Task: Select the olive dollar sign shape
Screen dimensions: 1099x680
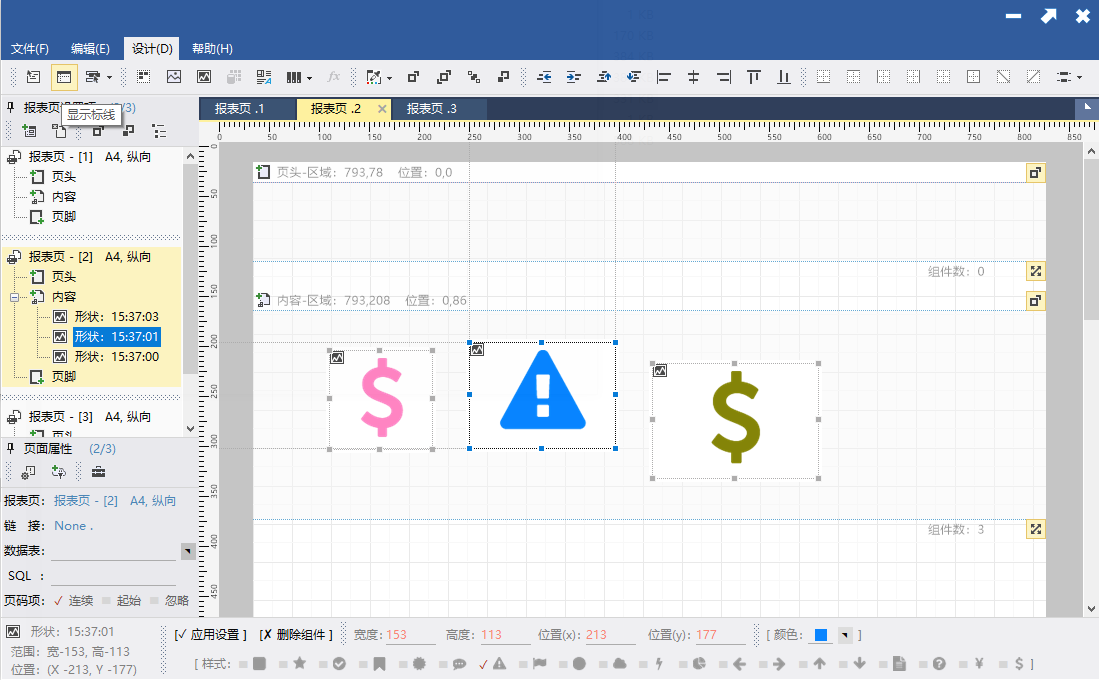Action: pos(735,419)
